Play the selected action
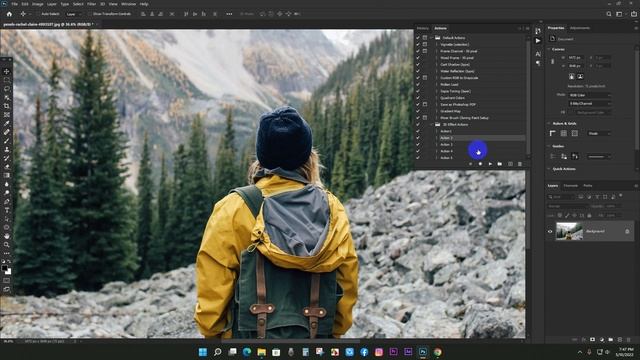The width and height of the screenshot is (640, 360). coord(490,164)
